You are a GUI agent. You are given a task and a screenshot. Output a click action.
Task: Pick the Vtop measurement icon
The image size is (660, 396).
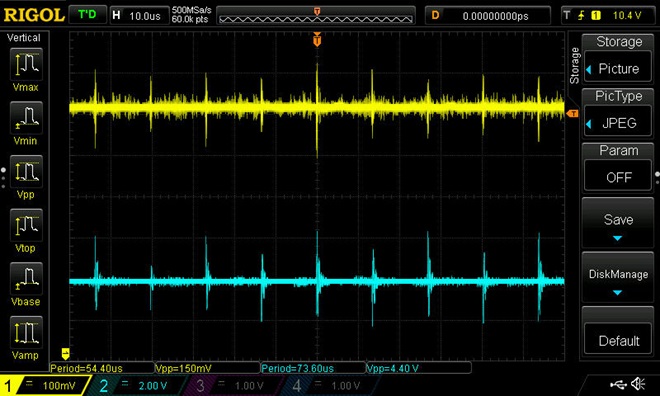tap(26, 225)
